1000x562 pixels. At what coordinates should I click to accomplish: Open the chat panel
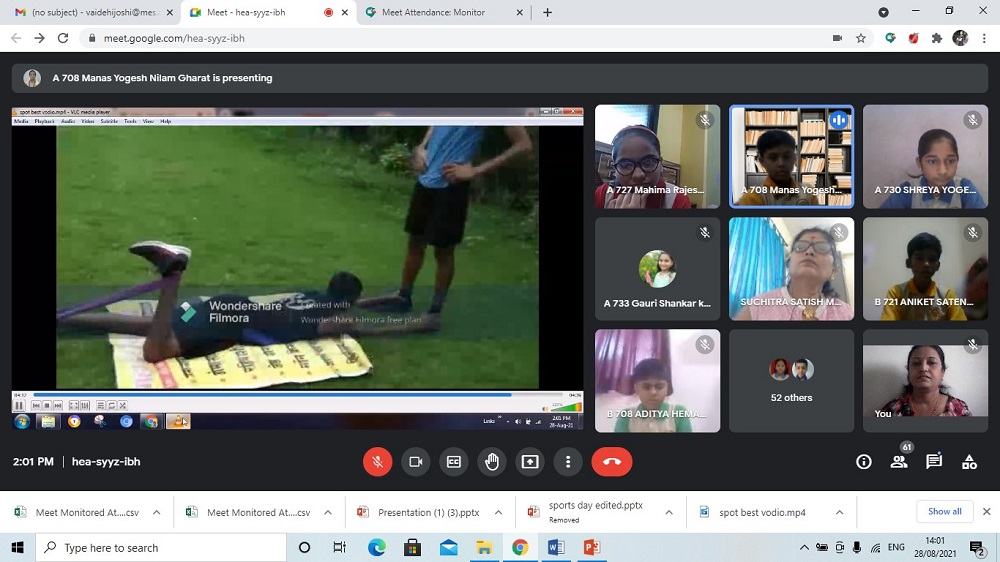click(934, 462)
